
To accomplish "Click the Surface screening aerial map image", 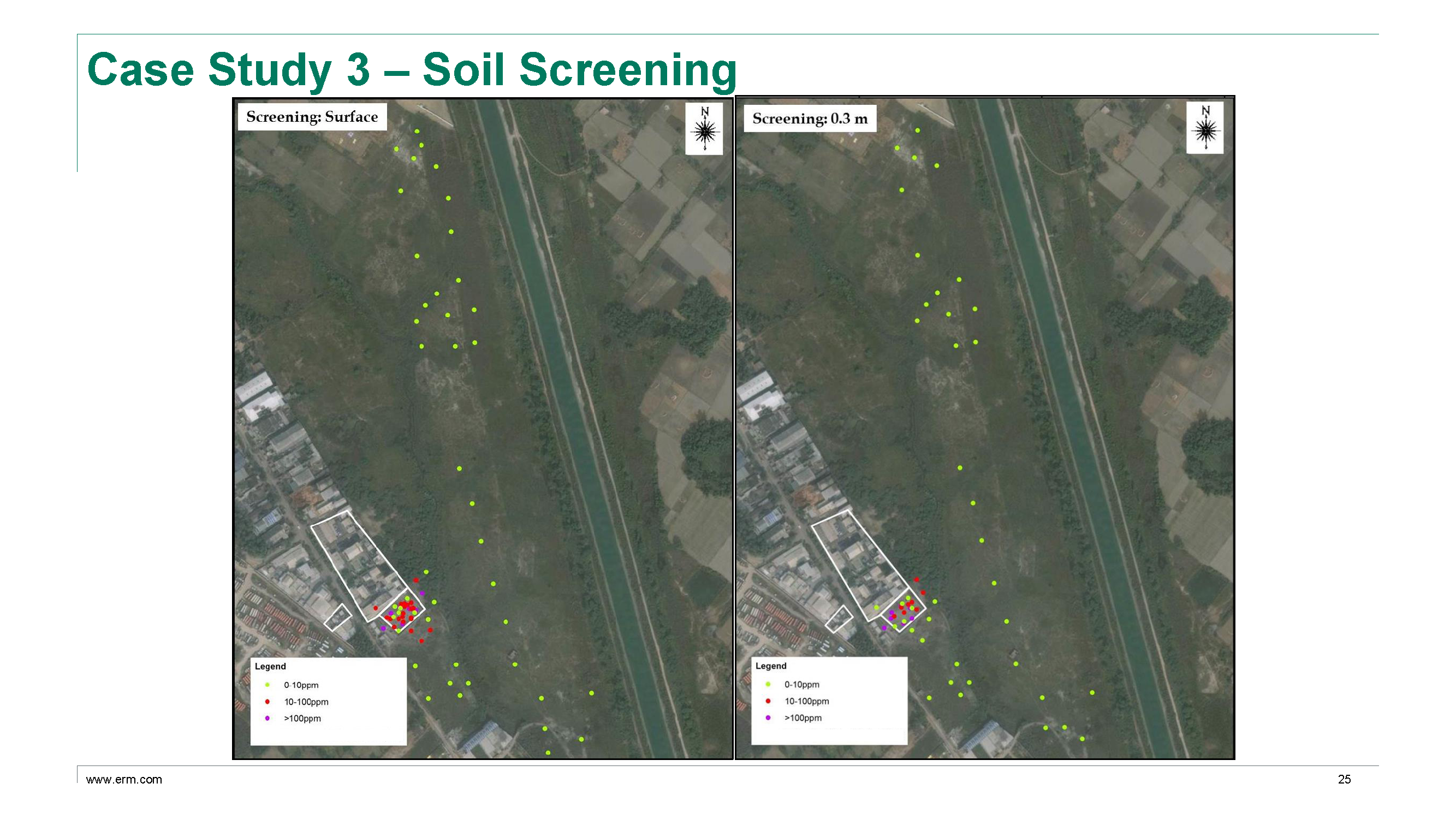I will click(483, 429).
